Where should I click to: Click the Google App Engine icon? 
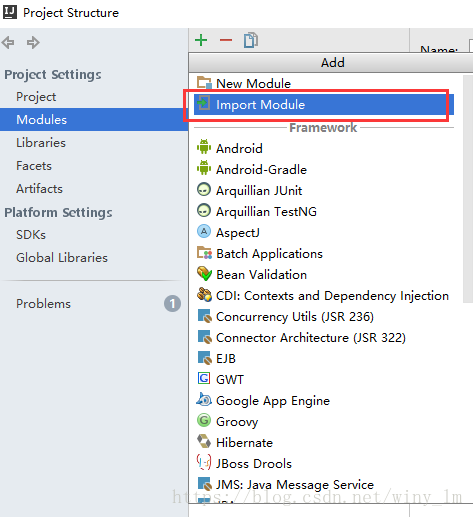[x=204, y=399]
